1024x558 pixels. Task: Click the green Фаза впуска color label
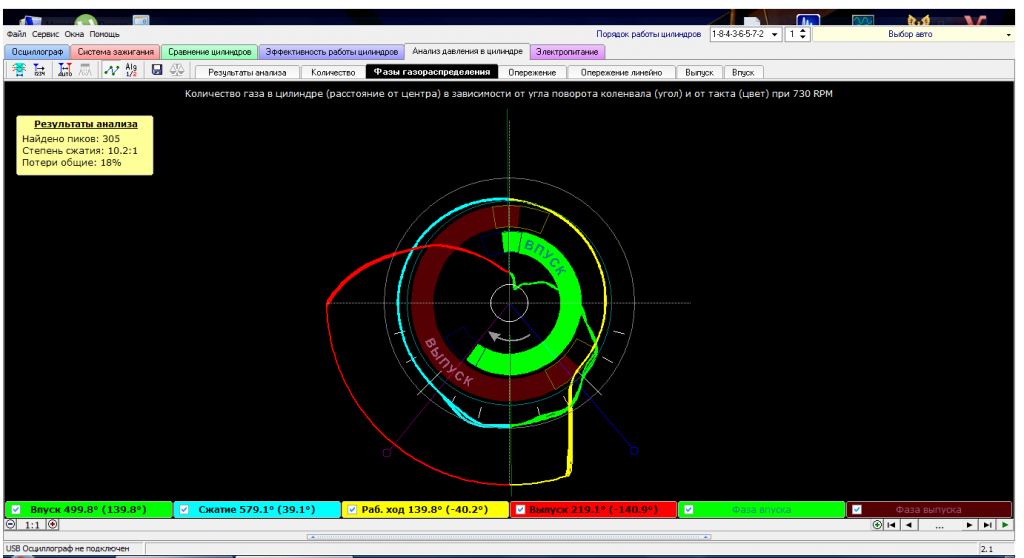761,510
